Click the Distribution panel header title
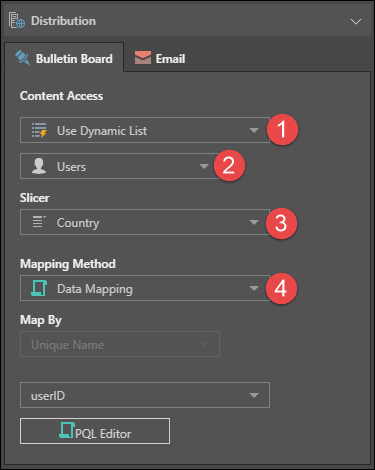This screenshot has height=470, width=375. 63,21
